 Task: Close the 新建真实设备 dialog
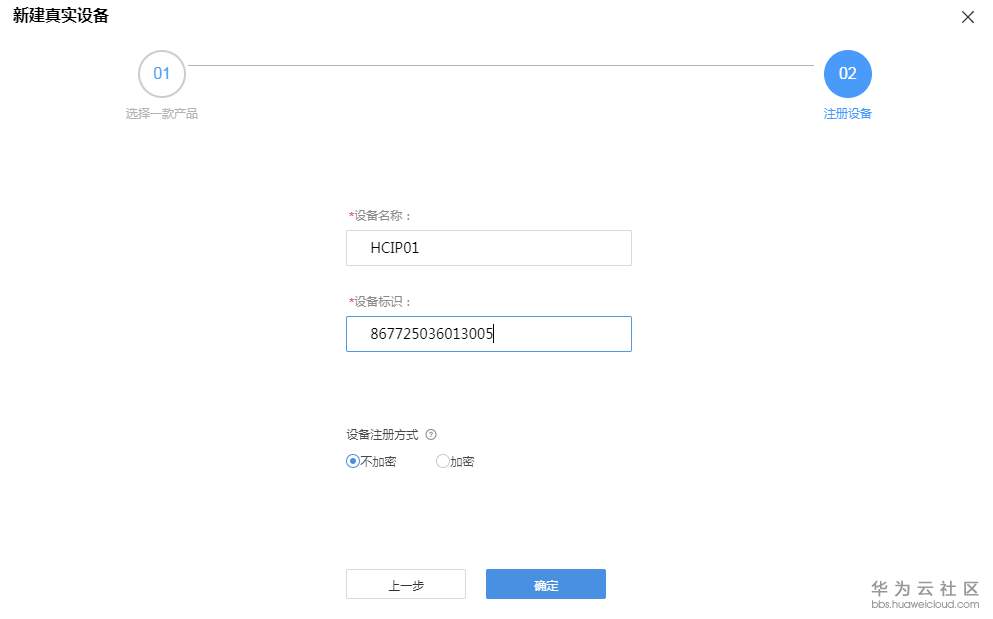[x=967, y=17]
